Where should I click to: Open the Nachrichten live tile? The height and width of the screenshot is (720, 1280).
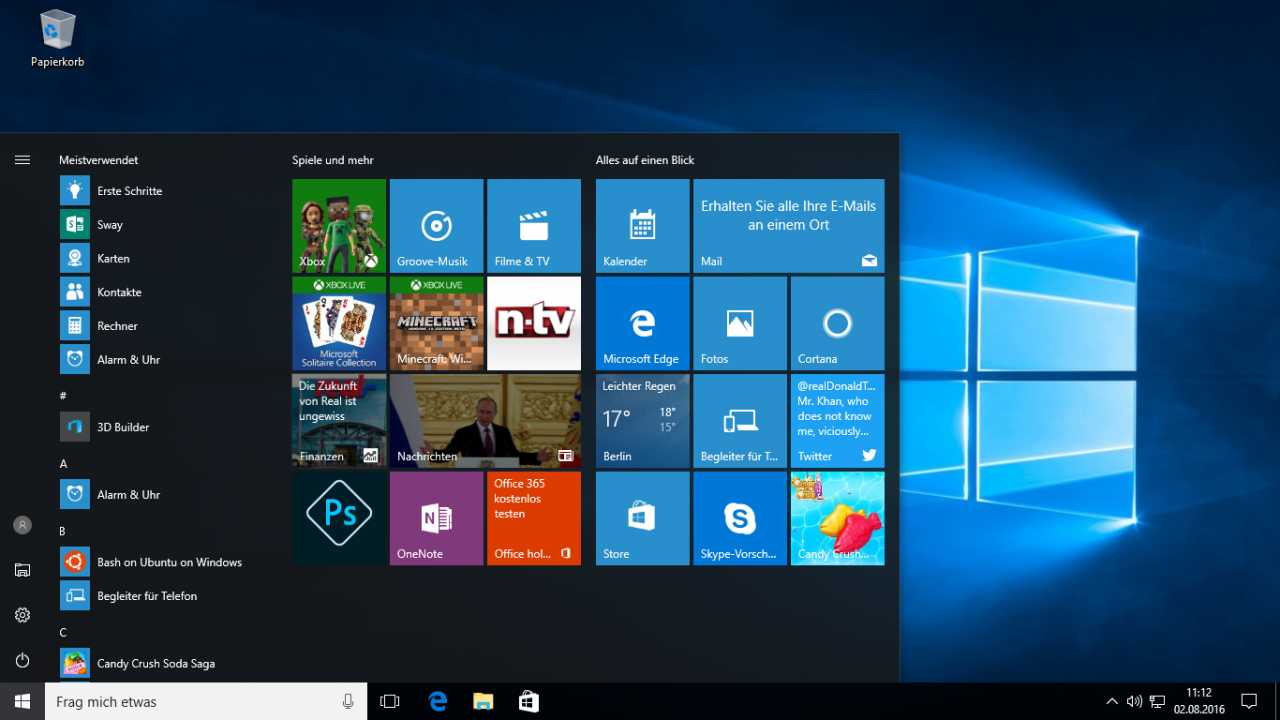pyautogui.click(x=485, y=421)
